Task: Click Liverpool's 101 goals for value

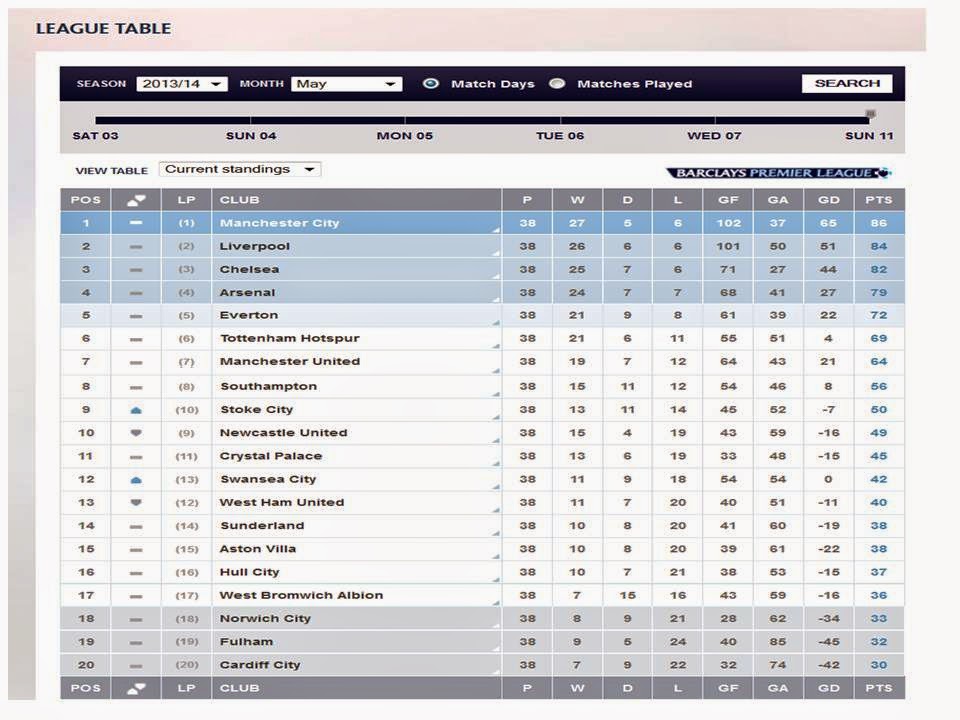Action: tap(728, 246)
